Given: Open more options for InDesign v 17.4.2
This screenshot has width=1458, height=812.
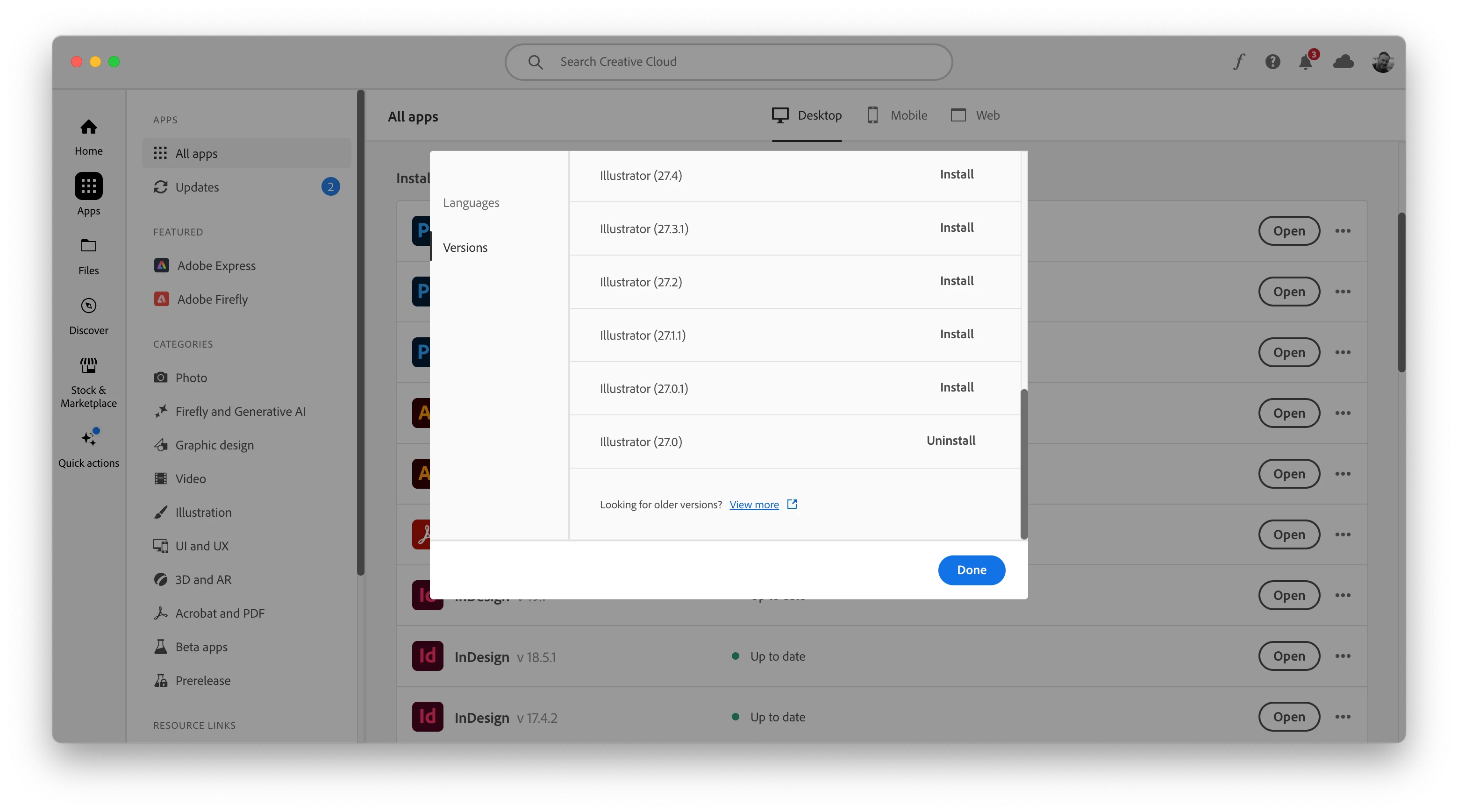Looking at the screenshot, I should (1343, 717).
